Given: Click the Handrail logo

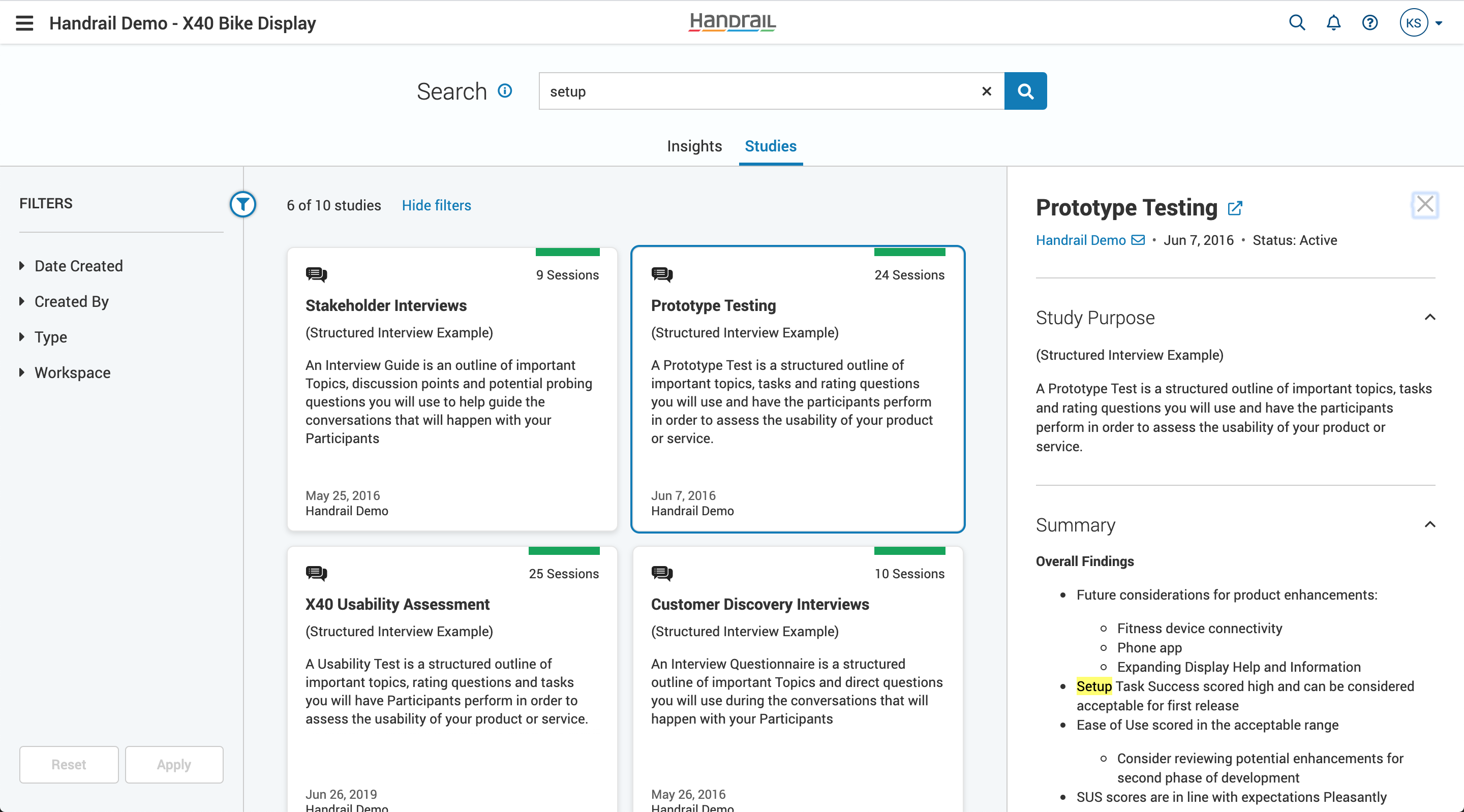Looking at the screenshot, I should pos(732,22).
